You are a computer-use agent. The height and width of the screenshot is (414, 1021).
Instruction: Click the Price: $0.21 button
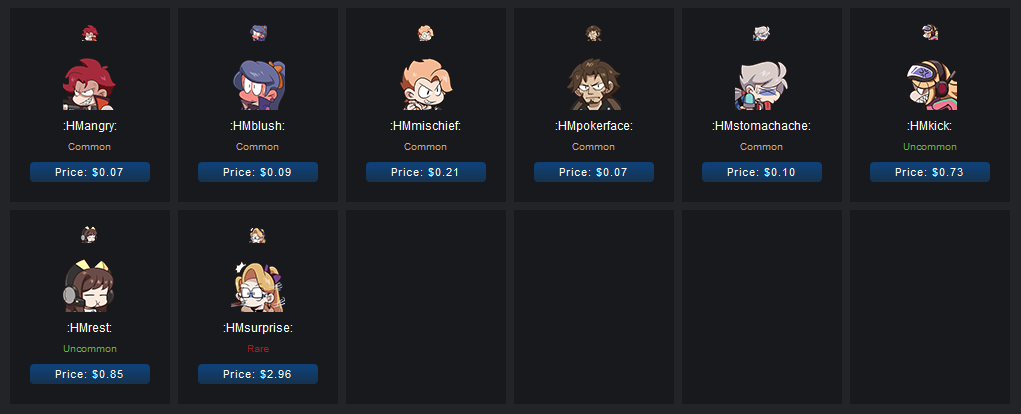click(426, 172)
